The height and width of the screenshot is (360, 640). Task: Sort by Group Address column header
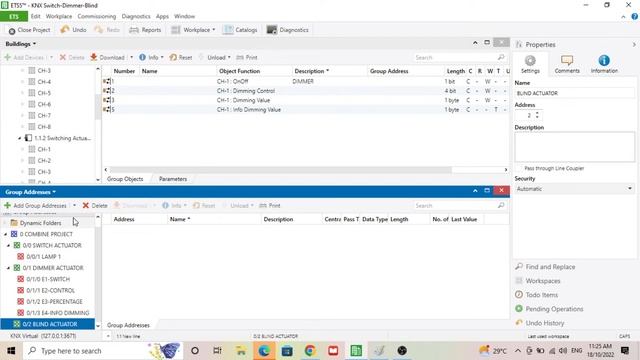point(389,71)
